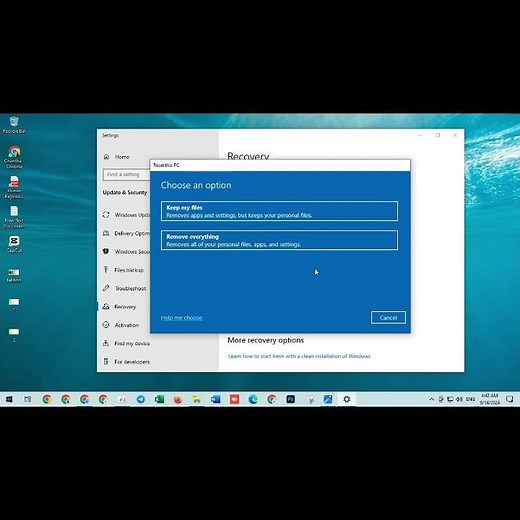Open Files backup settings
The image size is (520, 520).
(x=123, y=270)
